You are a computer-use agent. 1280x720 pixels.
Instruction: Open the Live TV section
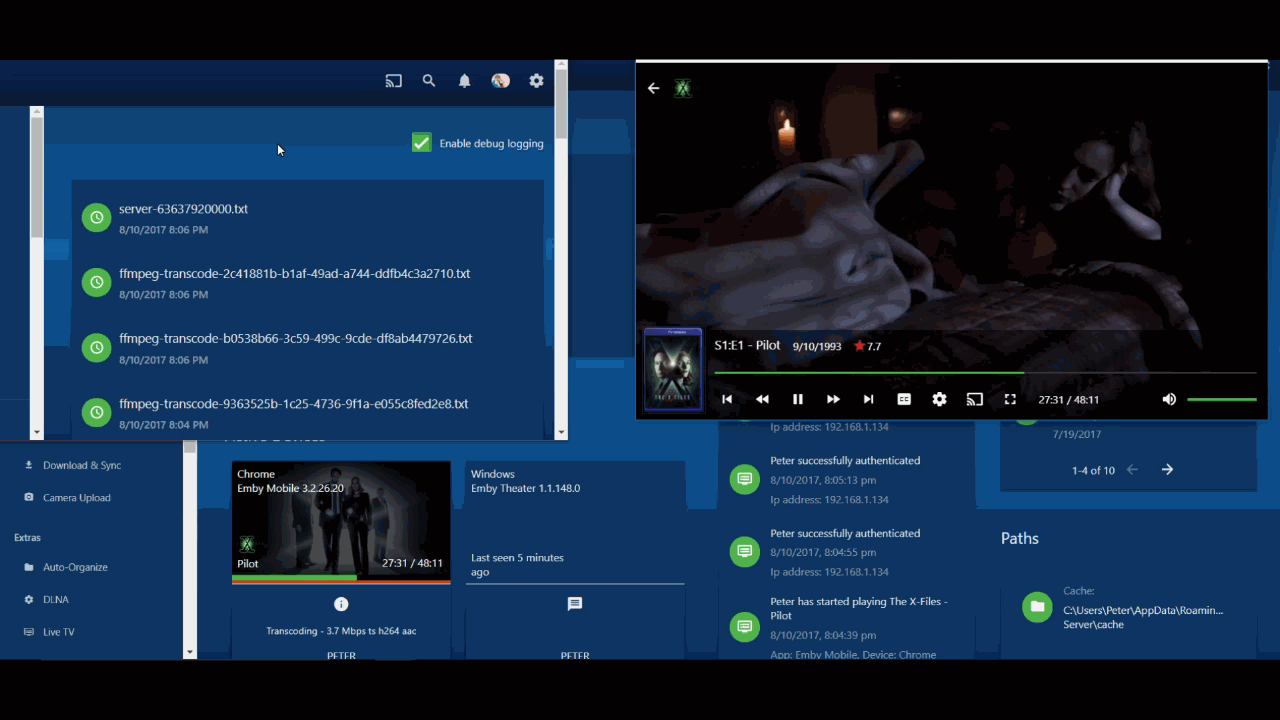pos(57,631)
